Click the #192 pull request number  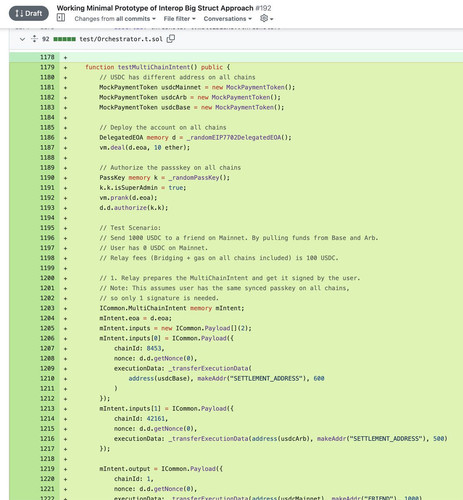coord(263,8)
